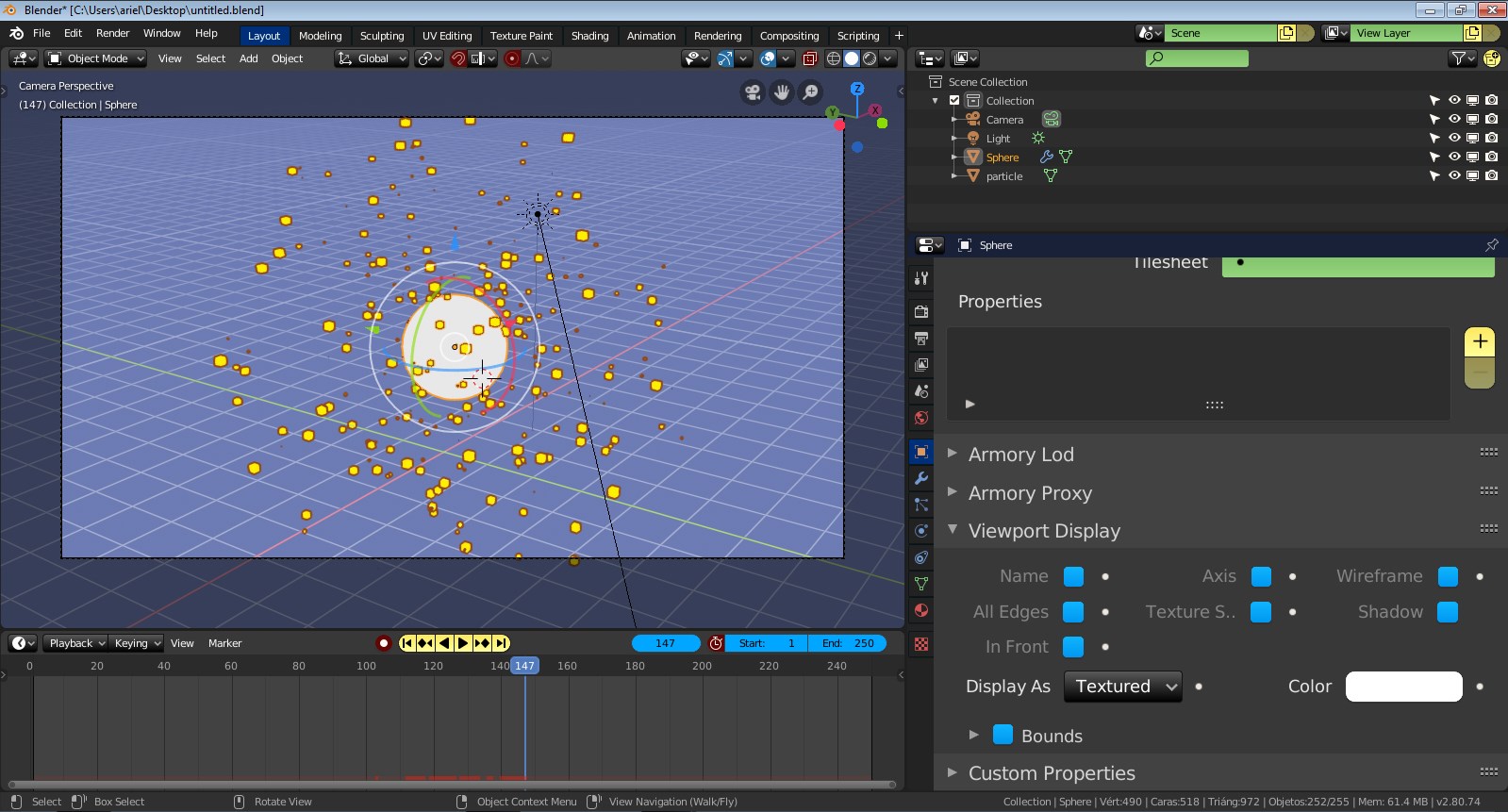1508x812 pixels.
Task: Toggle the In Front checkbox
Action: [1073, 647]
